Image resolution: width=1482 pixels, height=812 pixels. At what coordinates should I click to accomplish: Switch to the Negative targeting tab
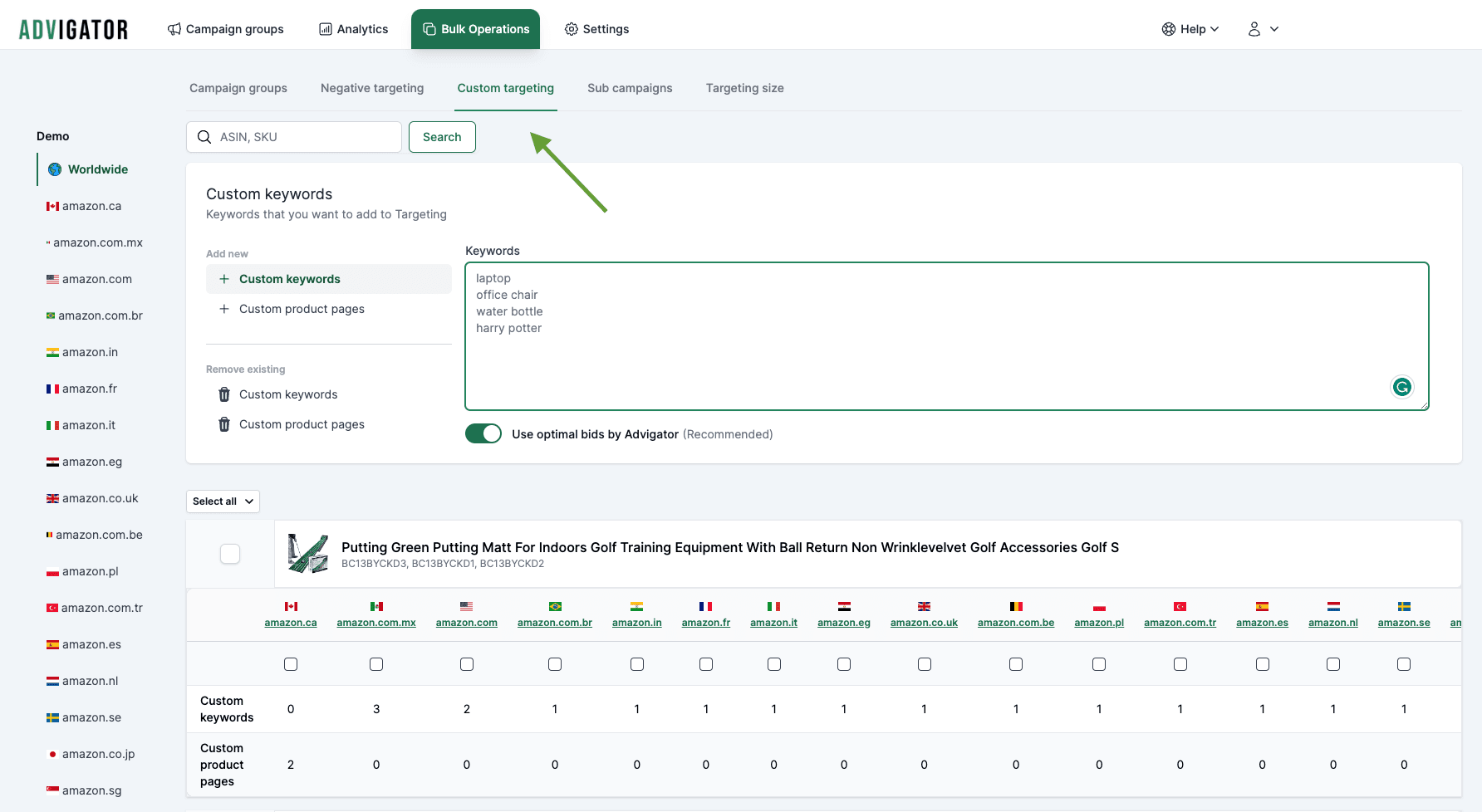(x=372, y=88)
